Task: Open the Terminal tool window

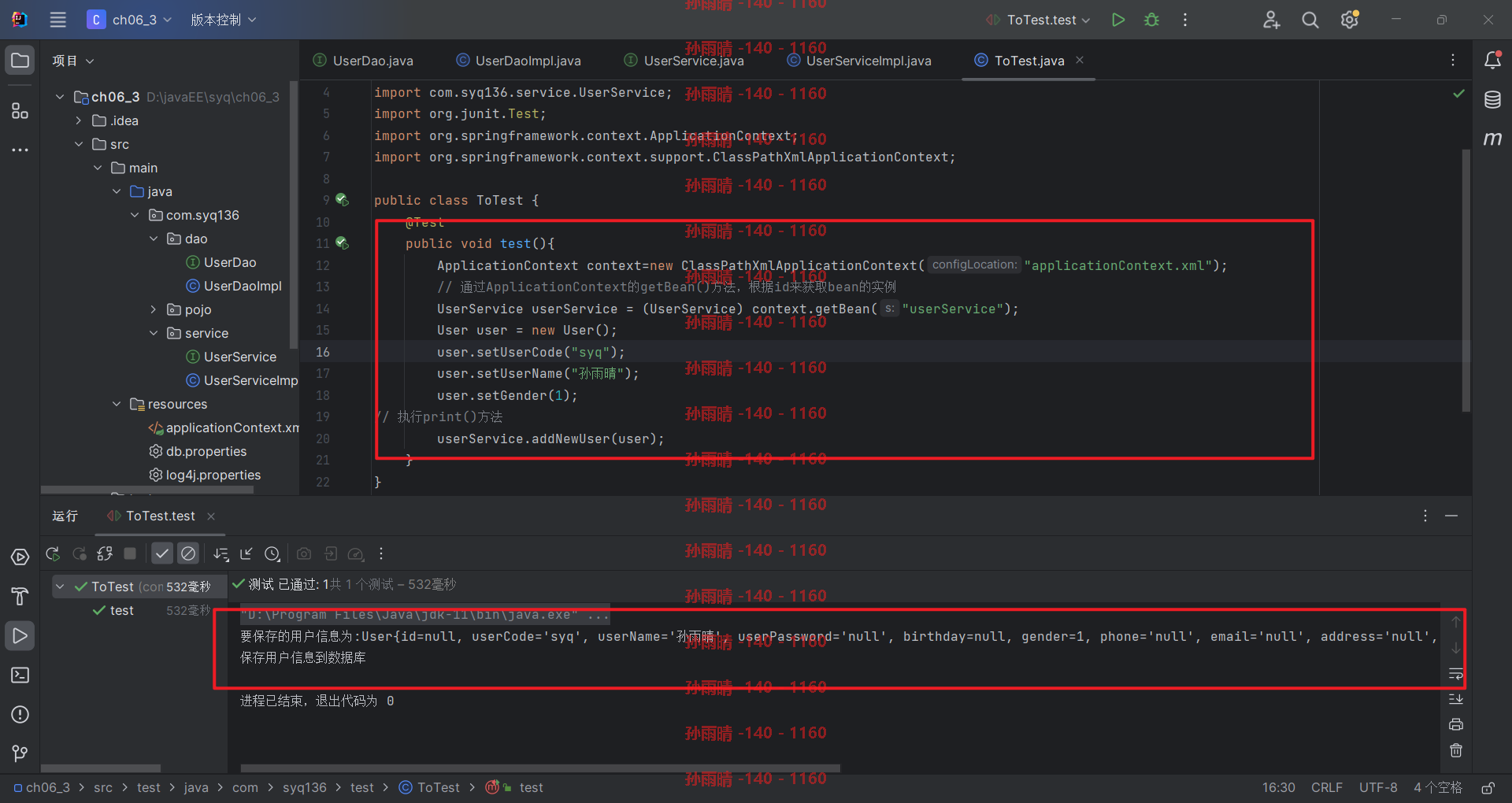Action: 20,675
